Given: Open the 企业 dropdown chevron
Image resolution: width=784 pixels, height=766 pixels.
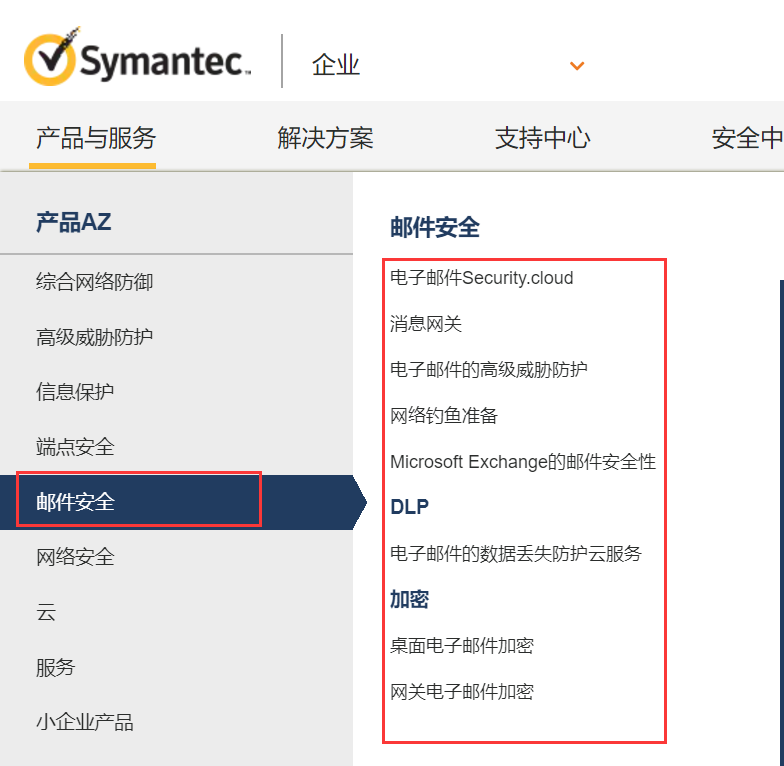Looking at the screenshot, I should (577, 66).
